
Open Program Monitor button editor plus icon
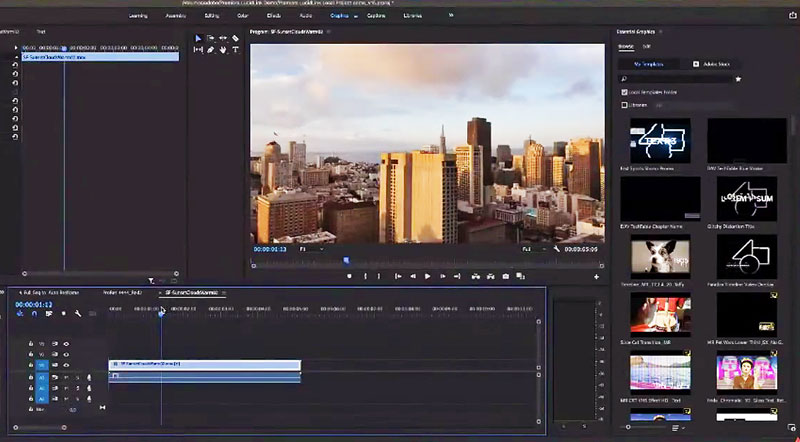[x=596, y=276]
